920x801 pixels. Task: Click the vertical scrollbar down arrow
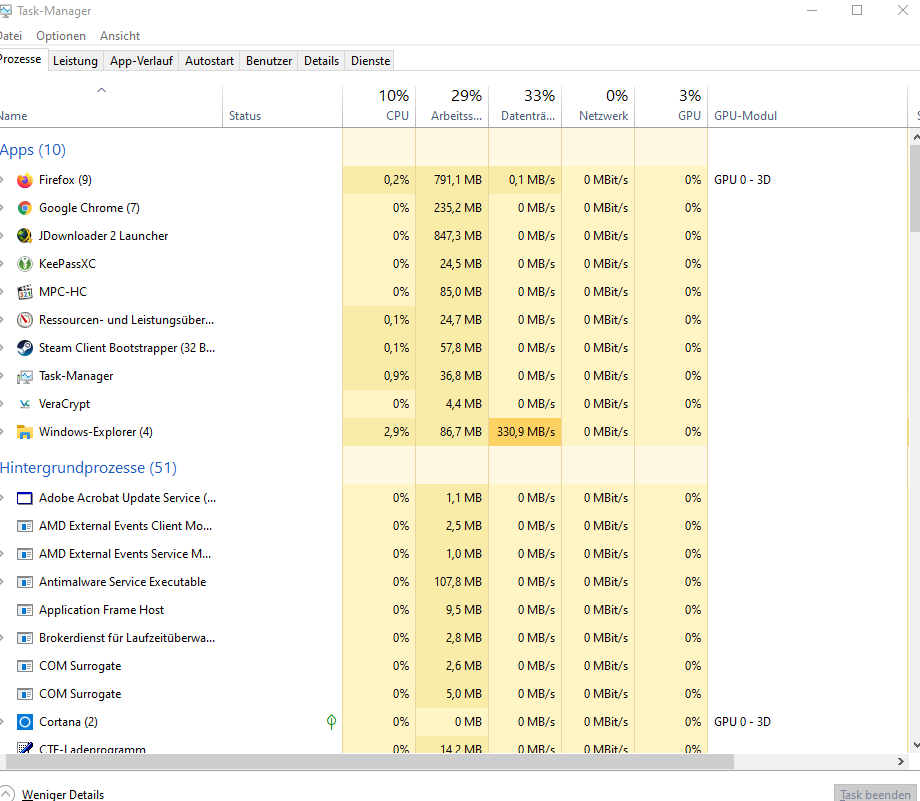[x=915, y=746]
